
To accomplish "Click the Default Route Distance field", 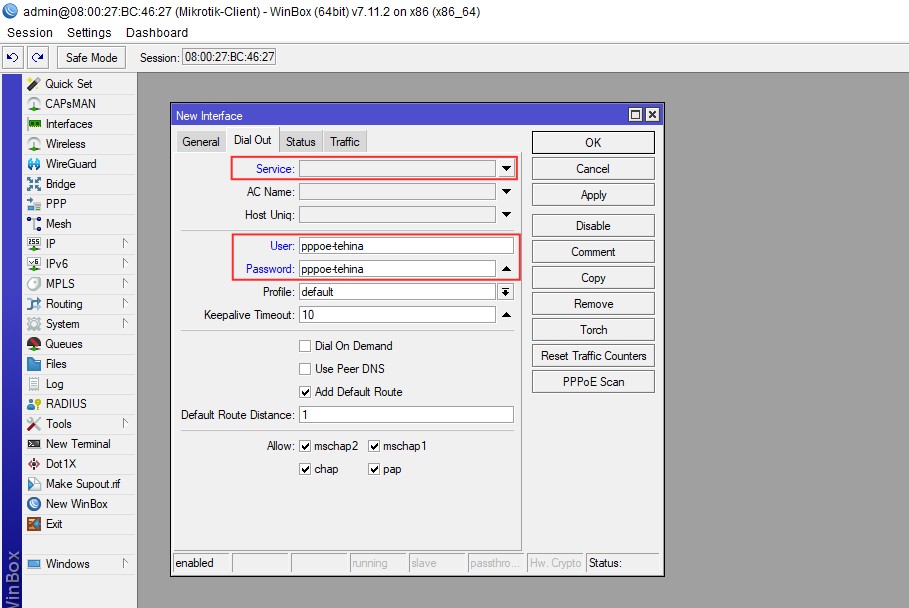I will coord(405,415).
